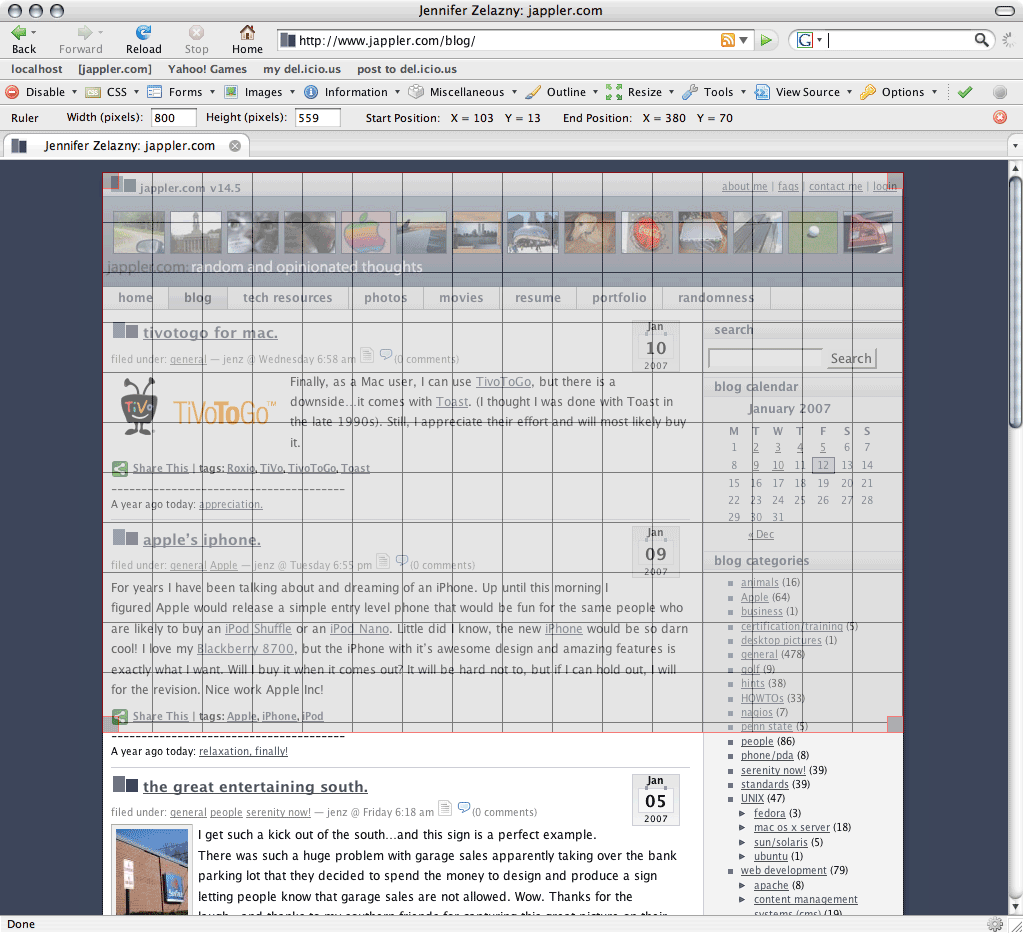This screenshot has height=933, width=1023.
Task: Click the comments bubble icon on tivotogo post
Action: point(386,355)
